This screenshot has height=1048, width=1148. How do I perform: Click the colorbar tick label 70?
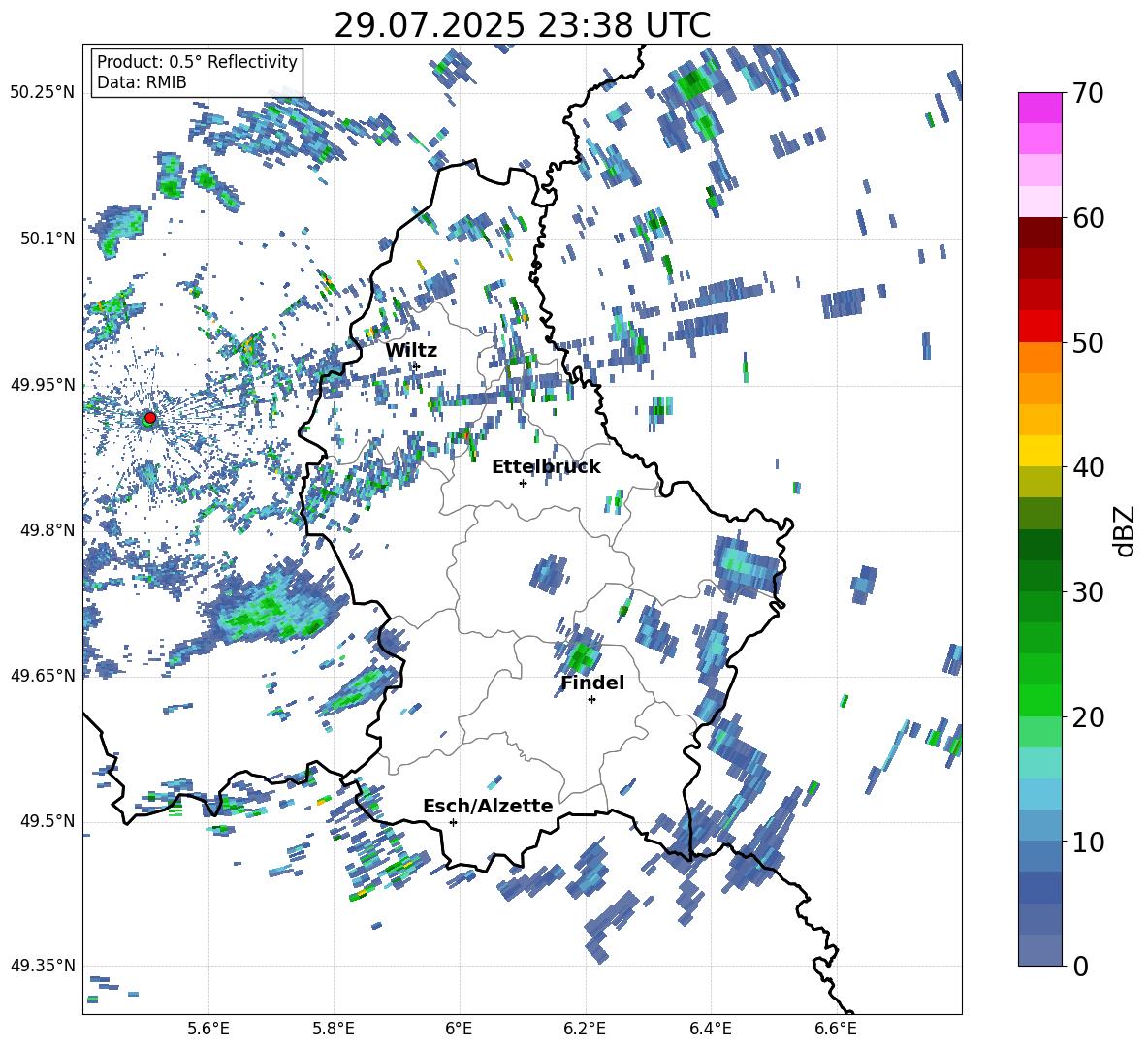pos(1088,94)
